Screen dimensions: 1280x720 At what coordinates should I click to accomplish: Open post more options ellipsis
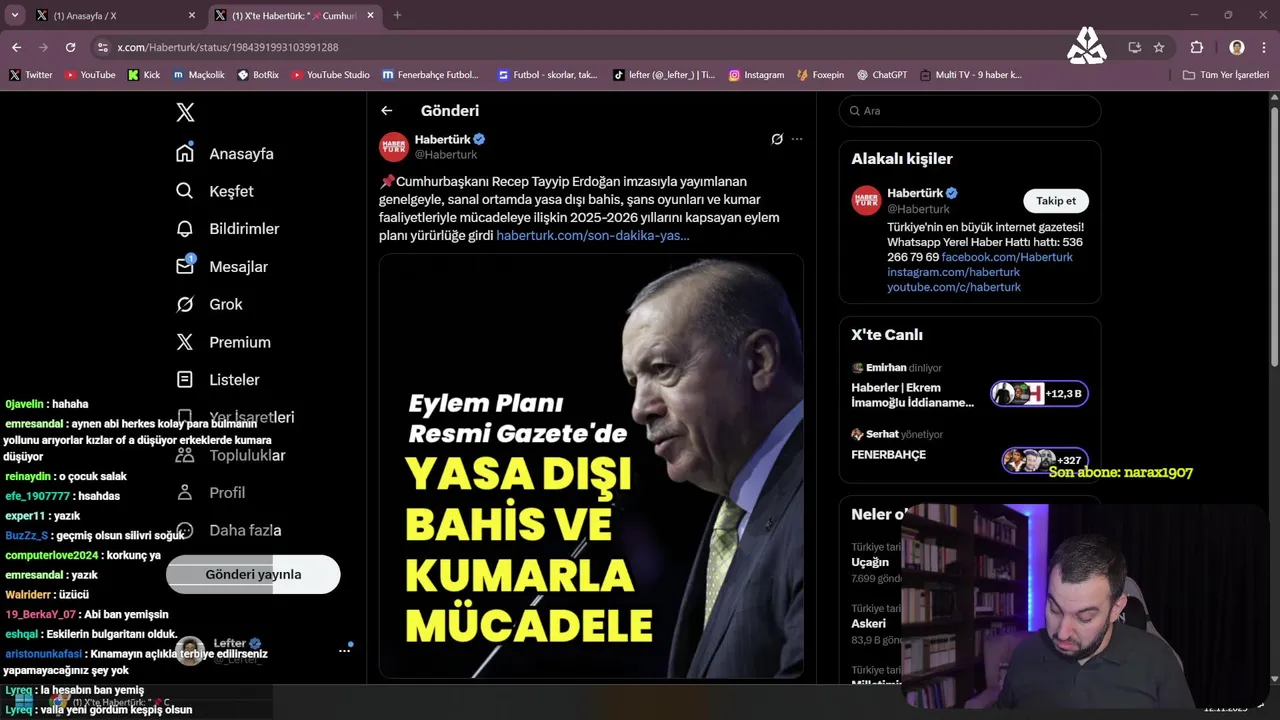pos(797,139)
